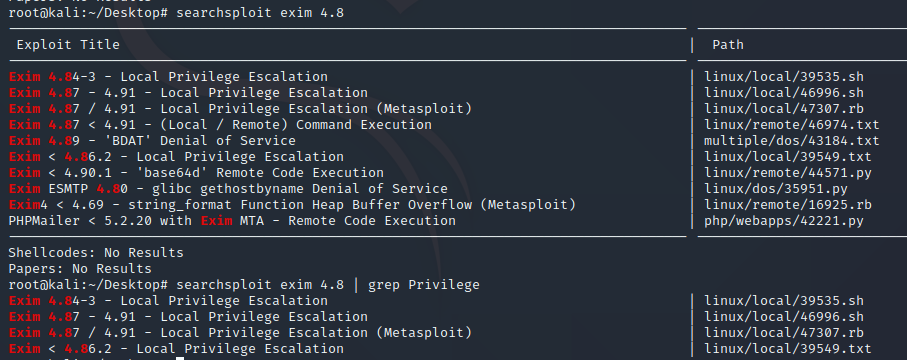Click linux/local/39549.txt in grep results
907x360 pixels.
(x=788, y=349)
